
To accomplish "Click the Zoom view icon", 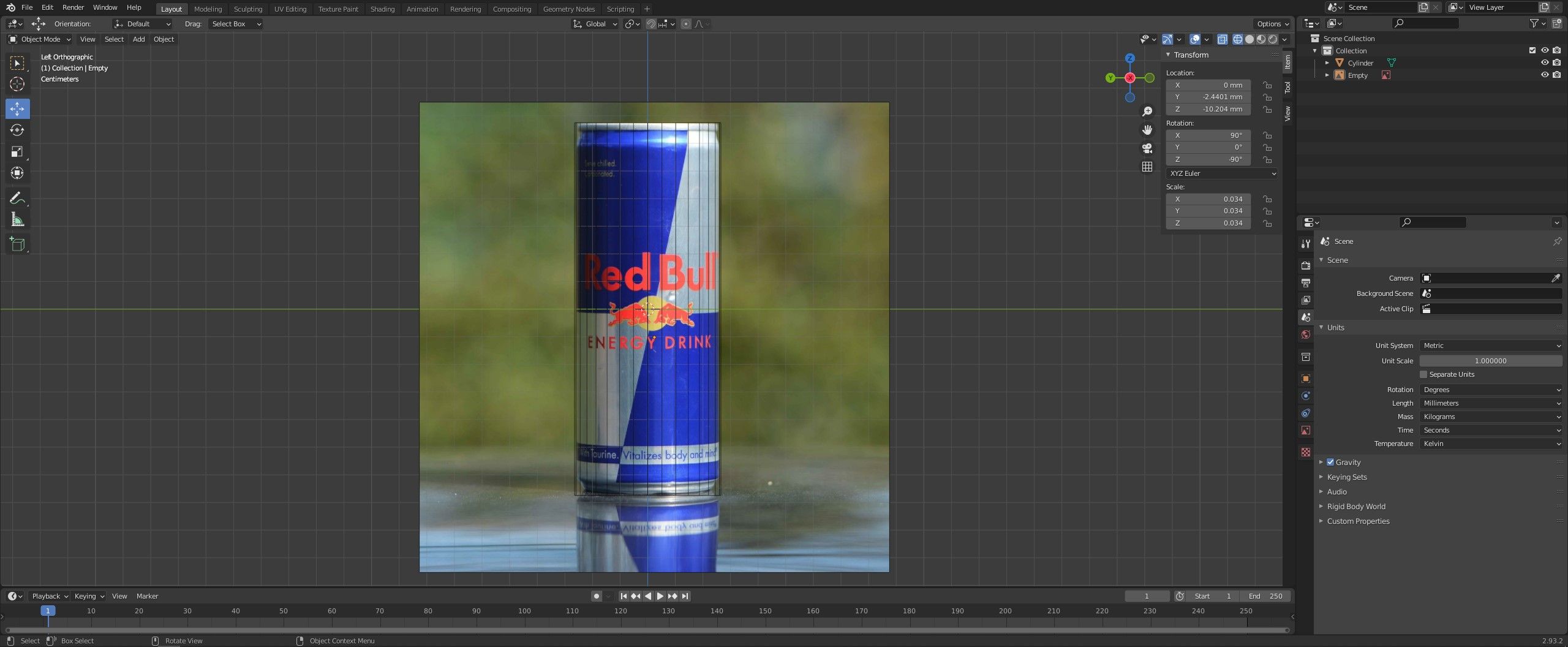I will coord(1147,112).
